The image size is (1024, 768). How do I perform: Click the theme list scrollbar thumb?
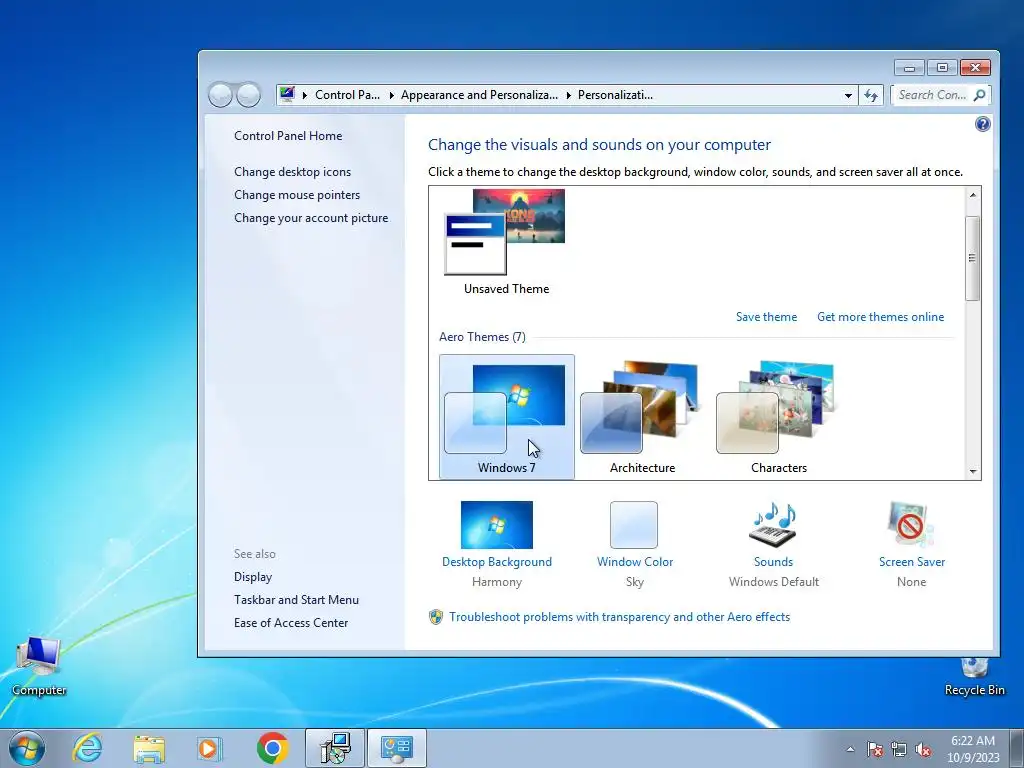(972, 258)
